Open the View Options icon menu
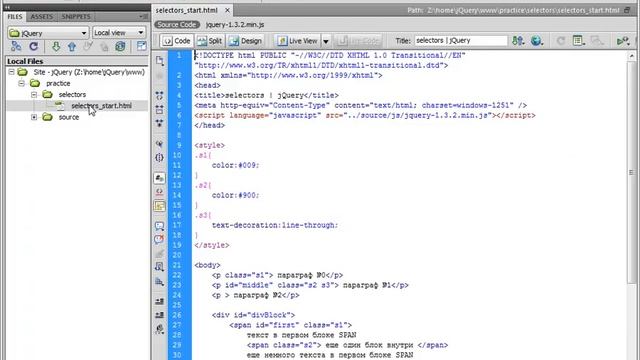Viewport: 640px width, 360px height. tap(578, 40)
